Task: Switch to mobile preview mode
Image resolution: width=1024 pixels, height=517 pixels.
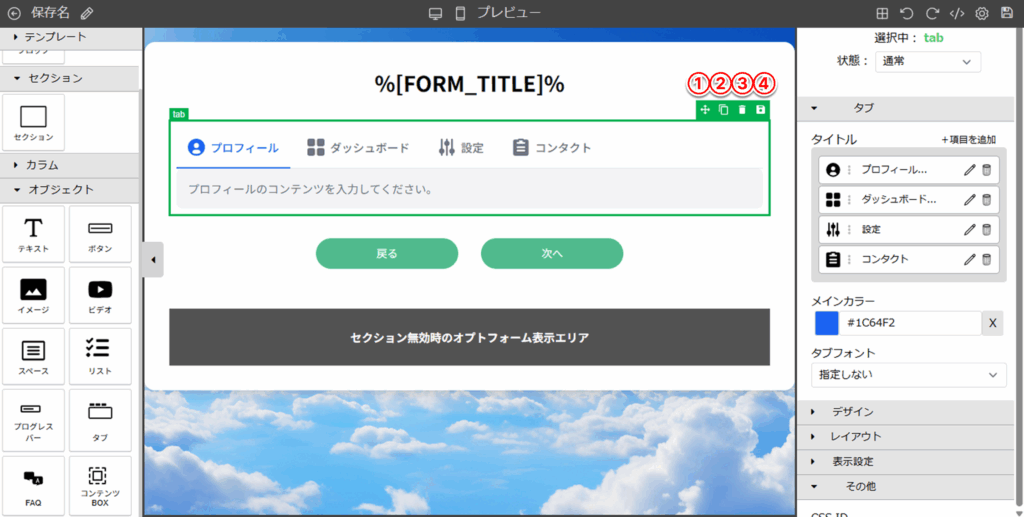Action: [x=461, y=14]
